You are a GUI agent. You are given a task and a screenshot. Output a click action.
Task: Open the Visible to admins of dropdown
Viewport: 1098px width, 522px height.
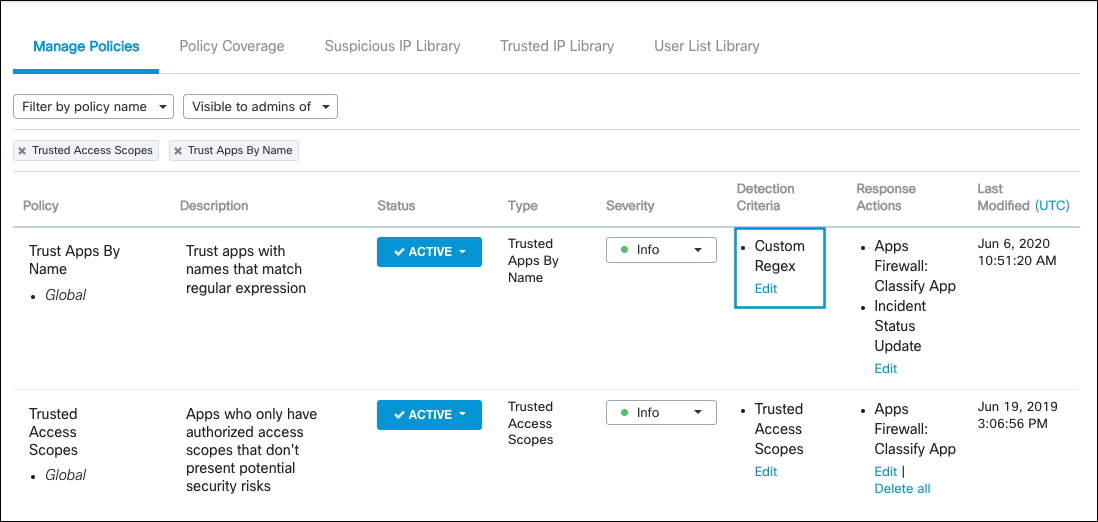coord(260,107)
